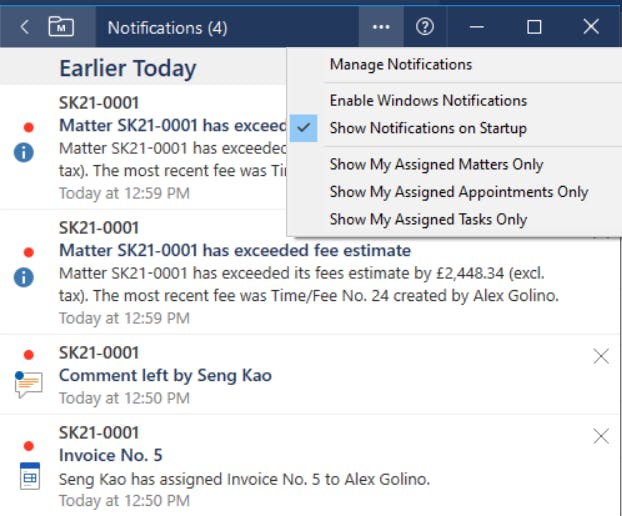Screen dimensions: 622x516
Task: Click red unread dot on Invoice notification
Action: 29,434
